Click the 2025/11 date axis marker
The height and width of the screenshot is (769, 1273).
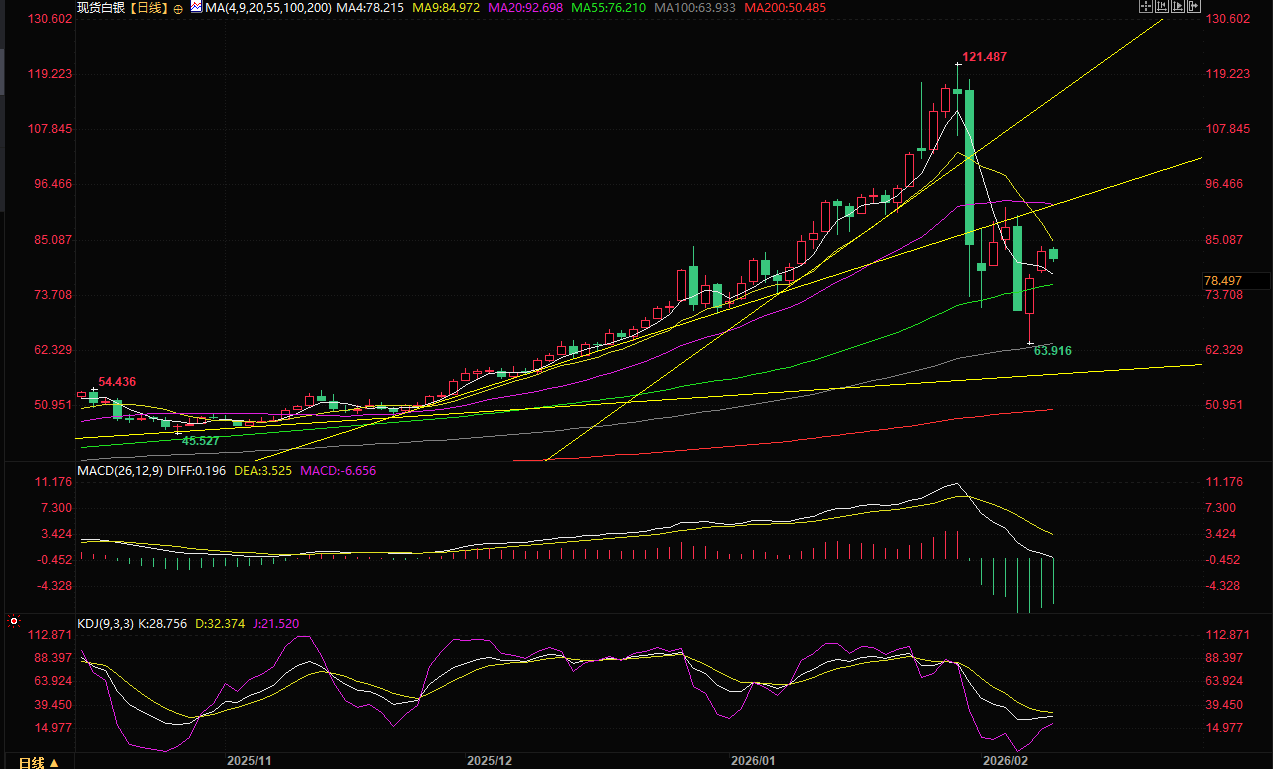tap(250, 761)
